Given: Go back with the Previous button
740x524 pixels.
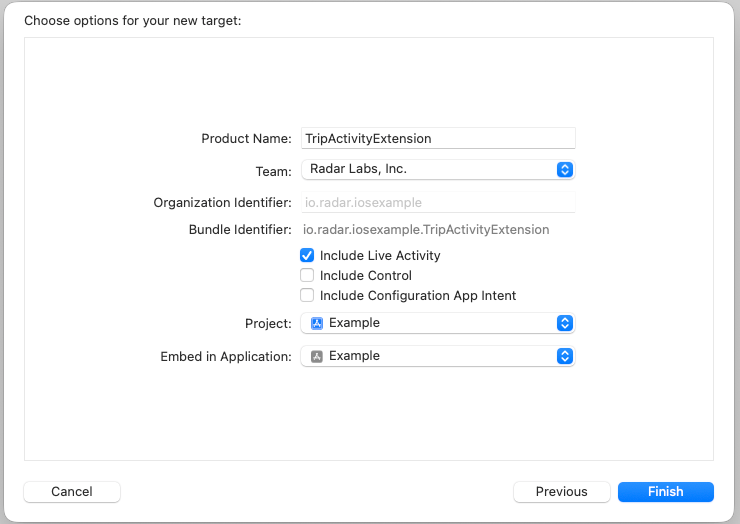Looking at the screenshot, I should click(562, 492).
